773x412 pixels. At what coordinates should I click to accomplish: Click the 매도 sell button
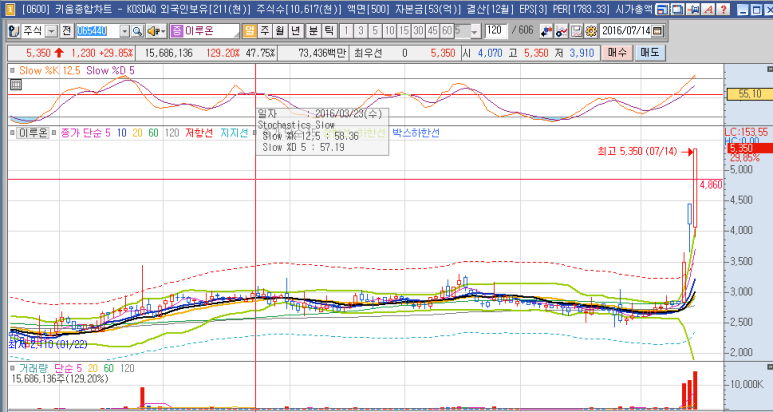[650, 53]
